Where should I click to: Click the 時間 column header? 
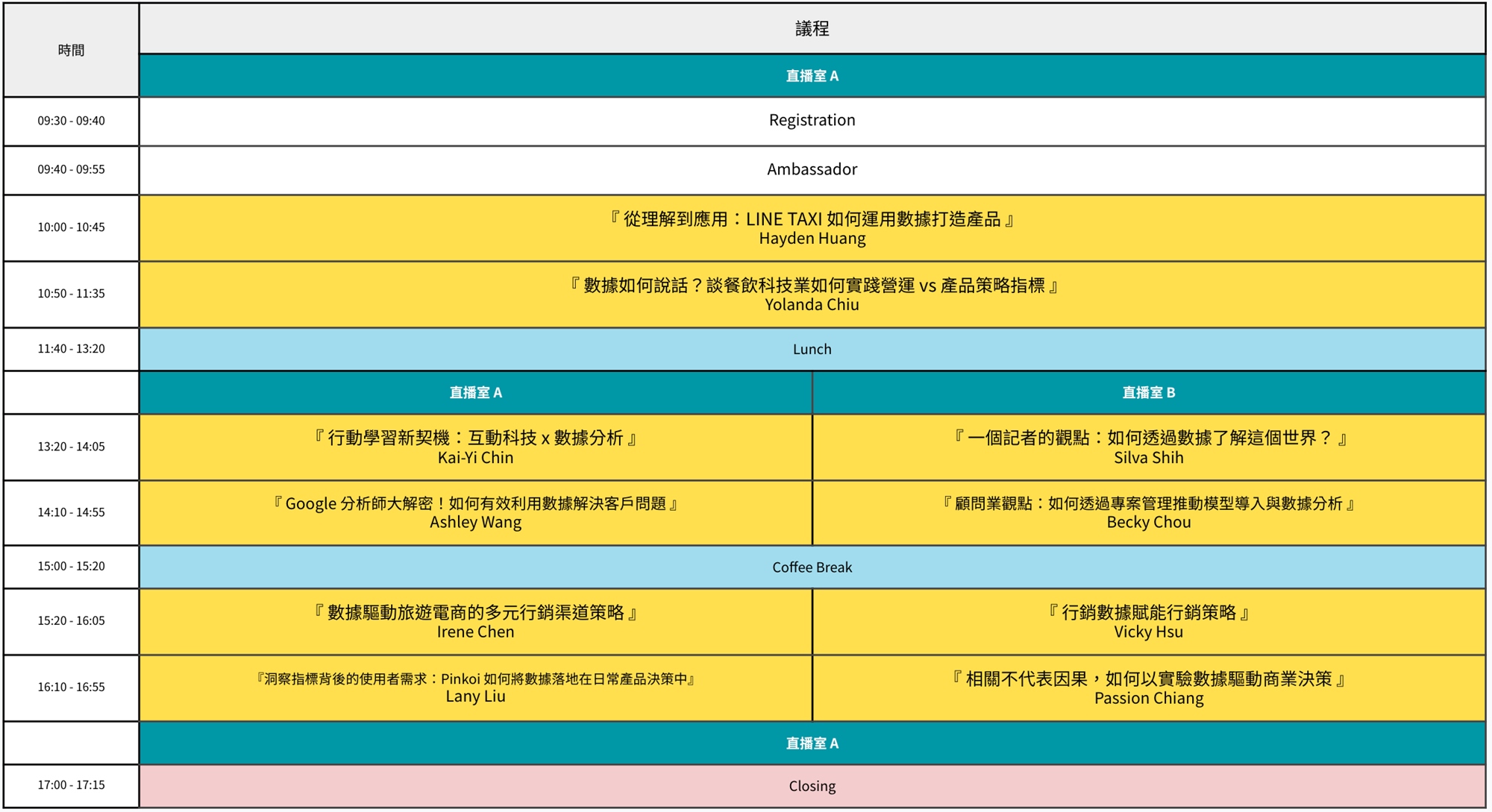pyautogui.click(x=71, y=50)
